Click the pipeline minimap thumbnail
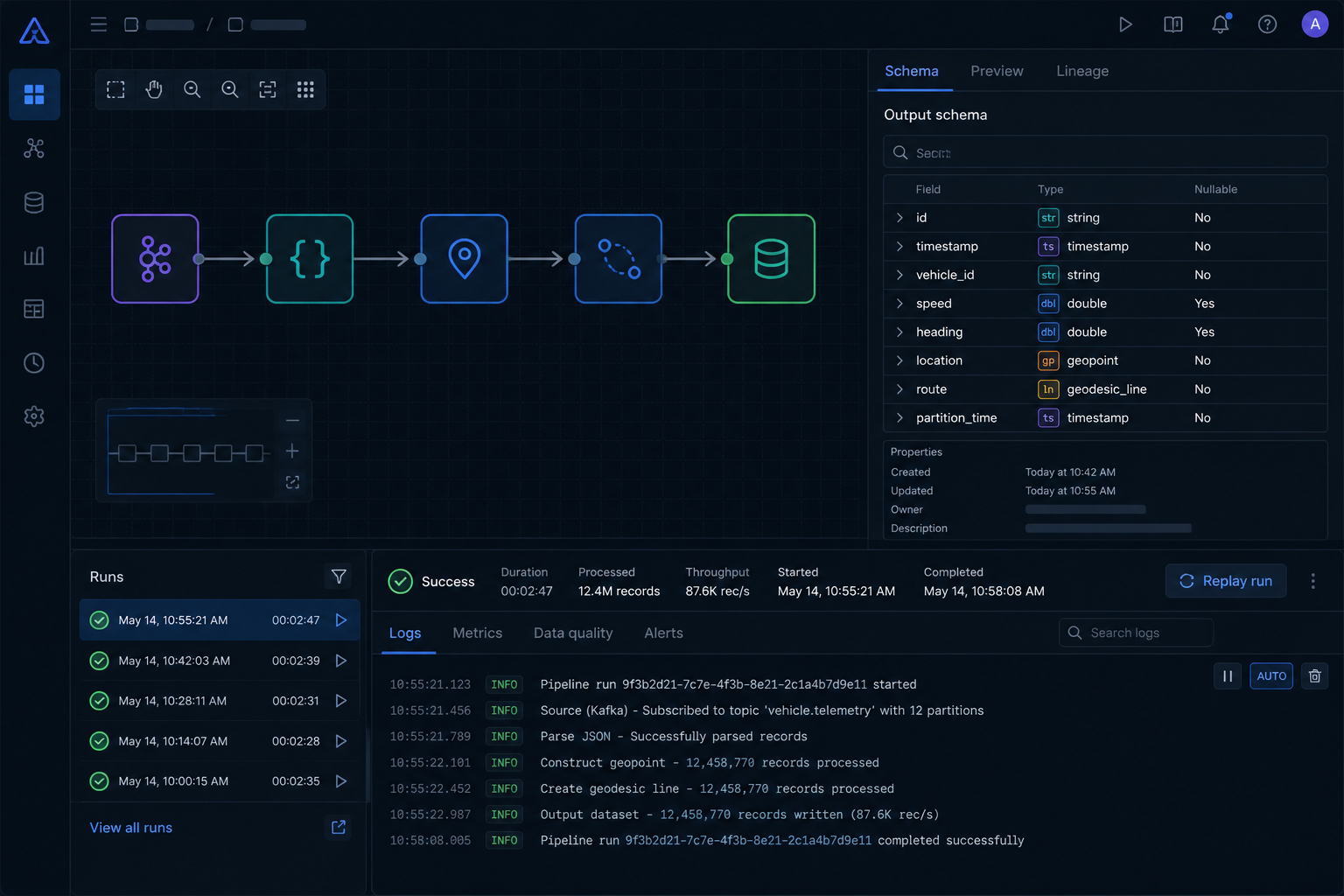The width and height of the screenshot is (1344, 896). pyautogui.click(x=189, y=453)
